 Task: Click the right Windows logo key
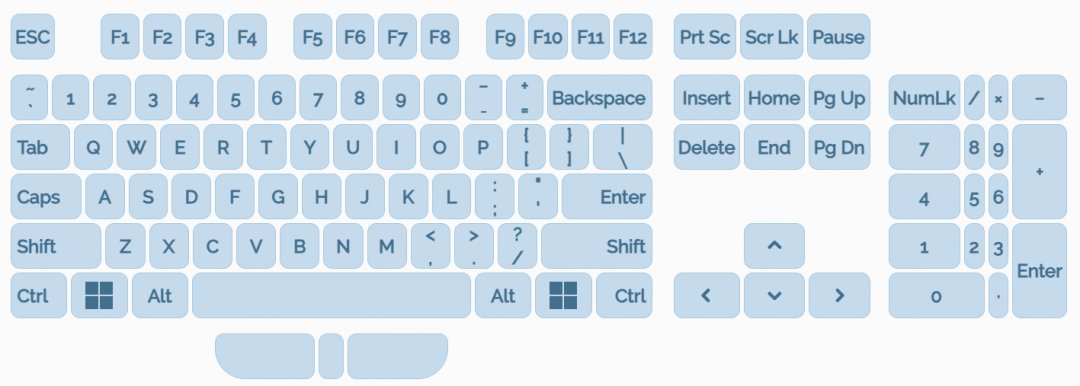(x=563, y=296)
